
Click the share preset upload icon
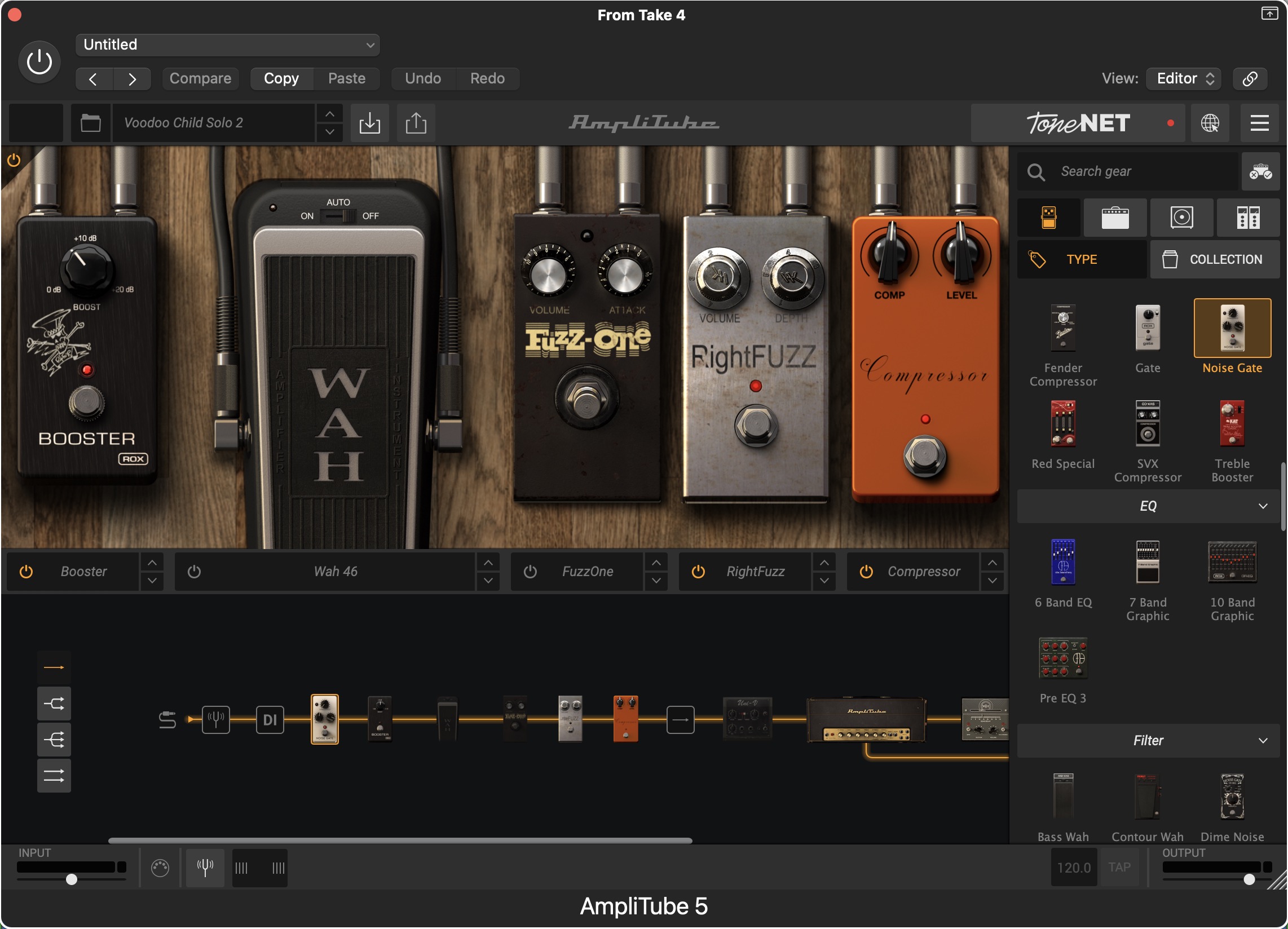click(416, 123)
